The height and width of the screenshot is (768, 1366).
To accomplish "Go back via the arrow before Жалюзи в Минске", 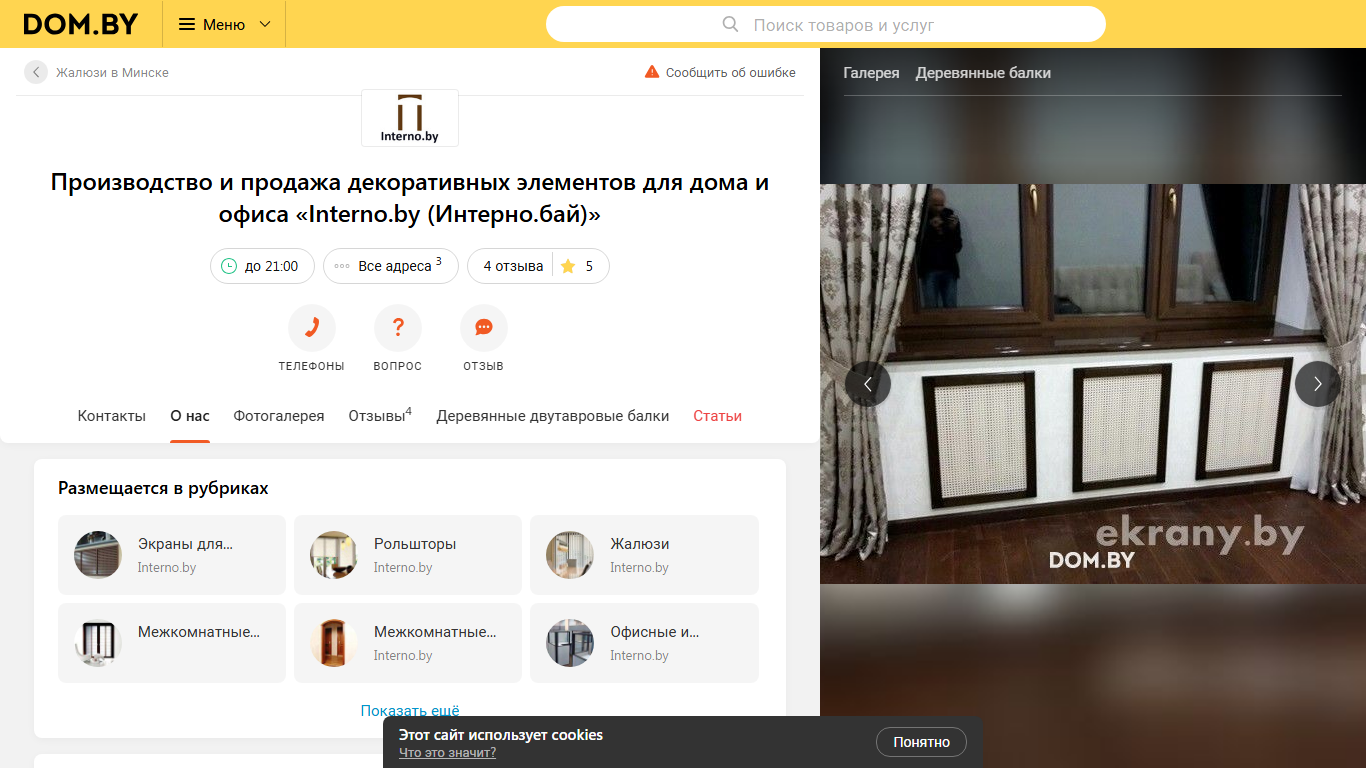I will tap(36, 72).
